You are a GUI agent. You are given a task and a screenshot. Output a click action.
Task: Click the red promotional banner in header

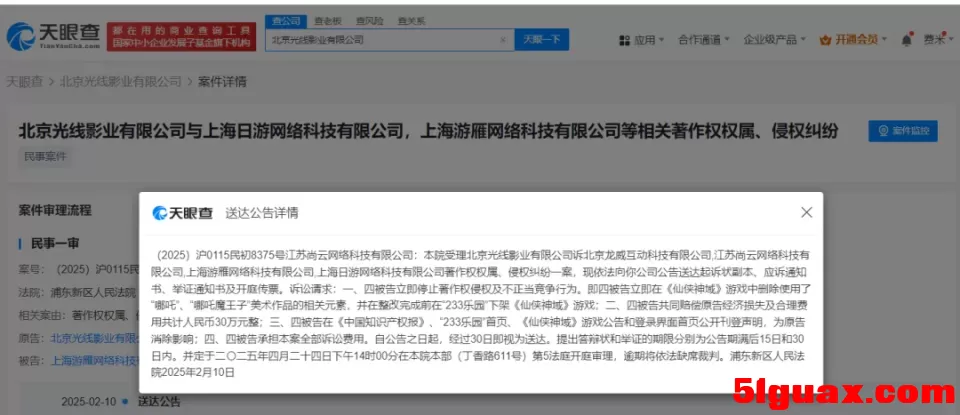181,37
